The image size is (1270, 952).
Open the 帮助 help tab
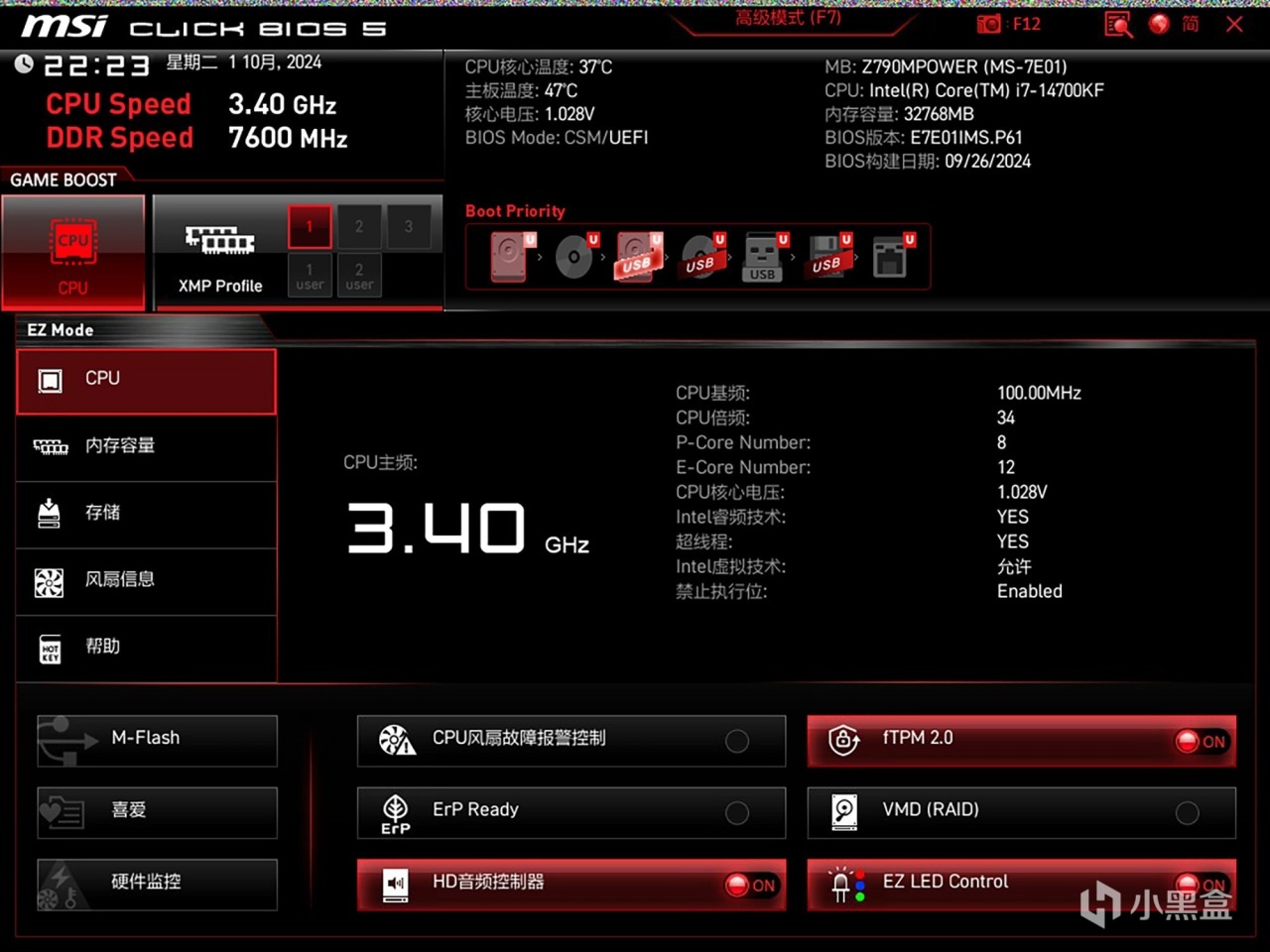[146, 648]
